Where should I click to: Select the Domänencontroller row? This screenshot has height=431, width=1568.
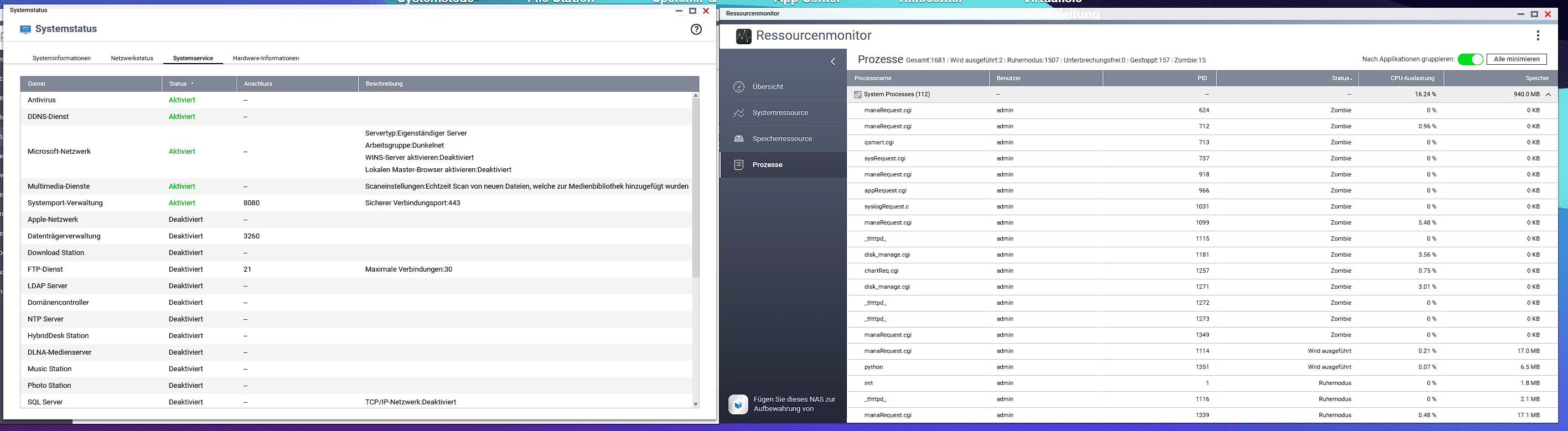pyautogui.click(x=356, y=303)
